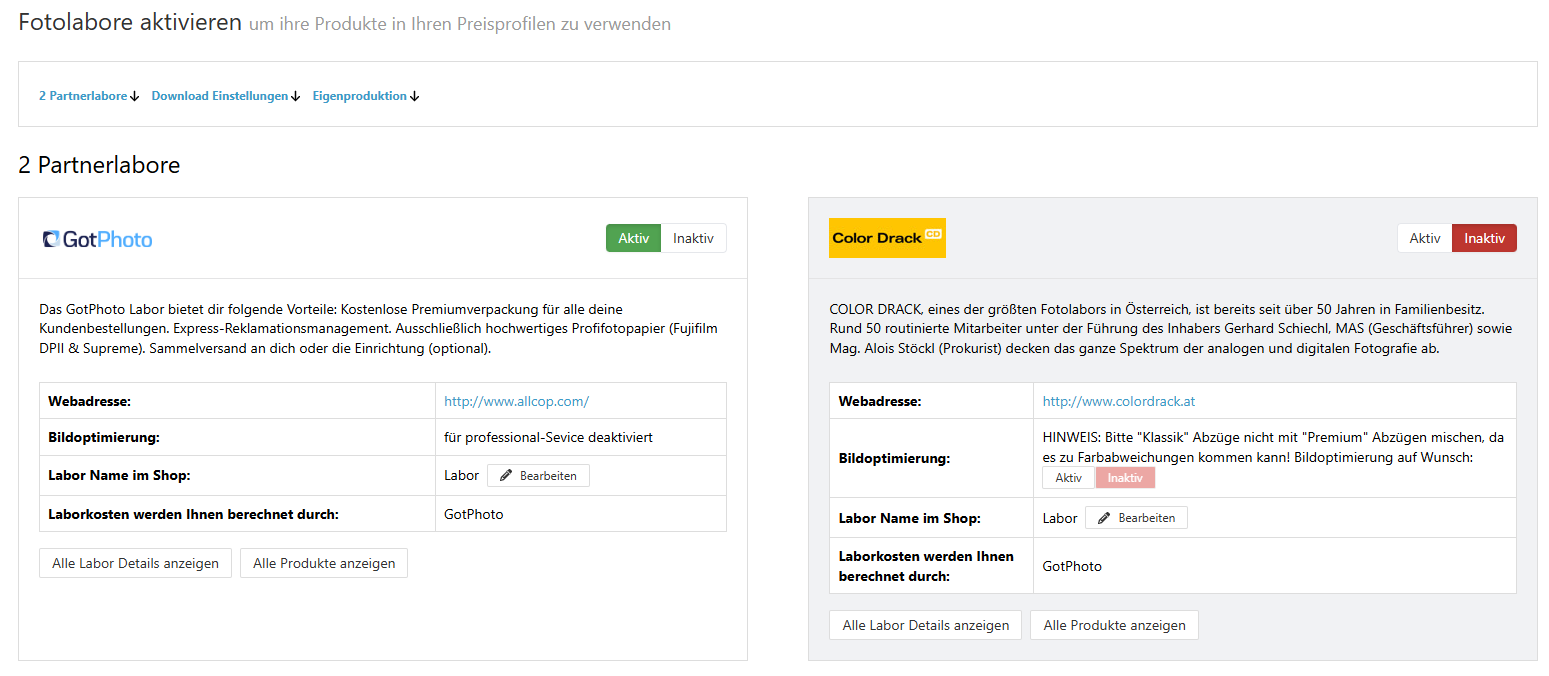Set GotPhoto lab to Aktiv
Viewport: 1549px width, 676px height.
click(634, 238)
